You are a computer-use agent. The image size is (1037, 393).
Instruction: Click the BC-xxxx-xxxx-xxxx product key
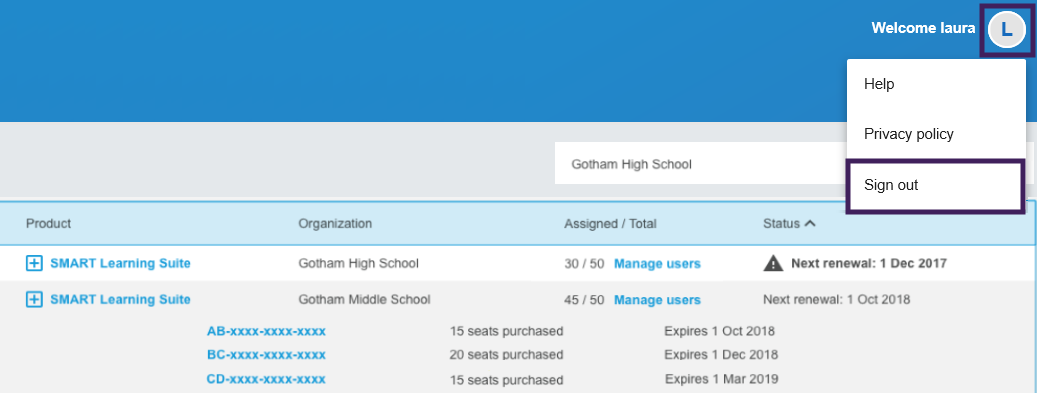point(266,355)
